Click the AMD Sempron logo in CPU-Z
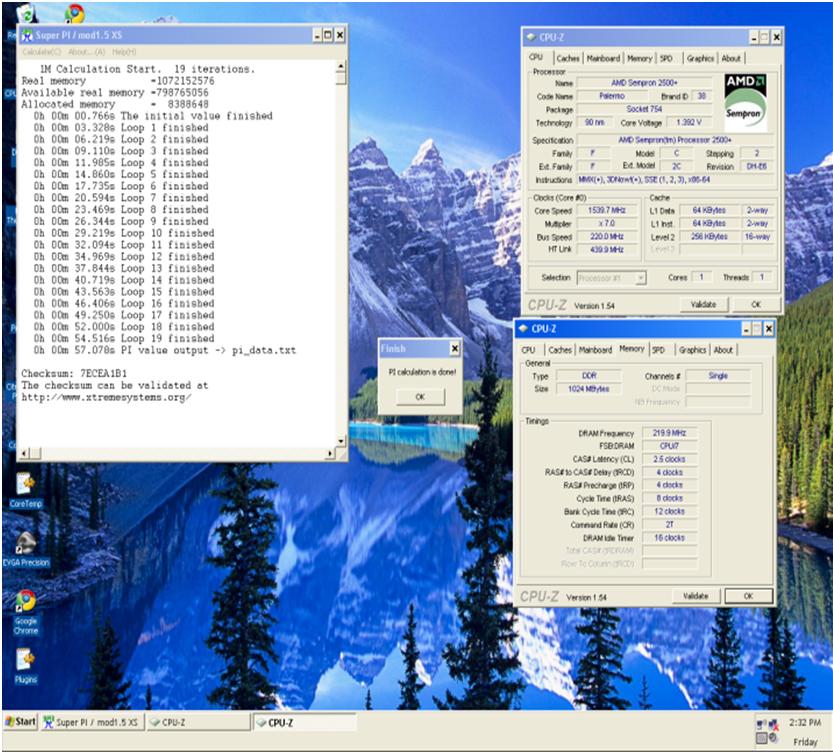The width and height of the screenshot is (833, 754). click(x=746, y=103)
